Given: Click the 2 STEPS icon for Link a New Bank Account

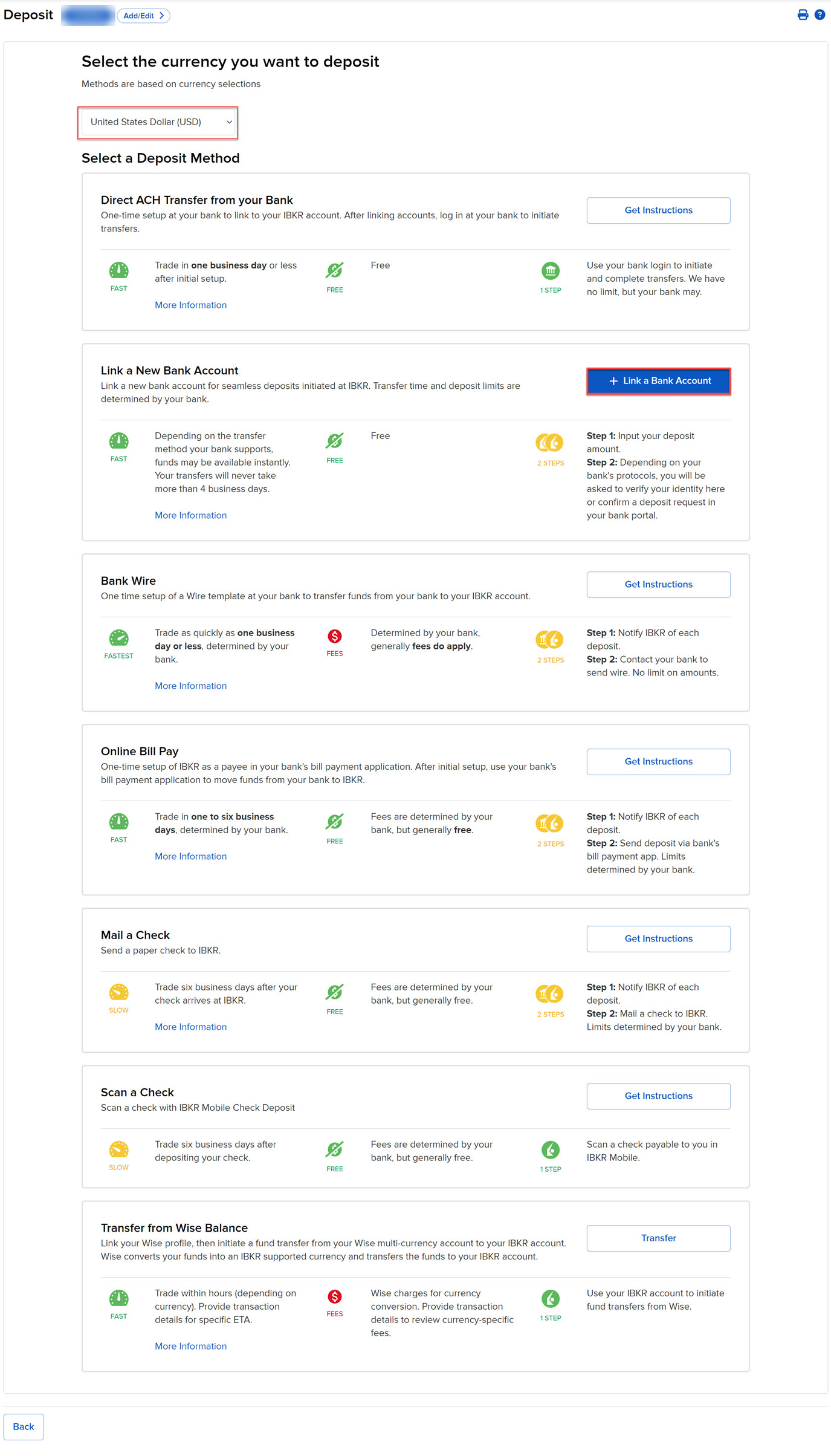Looking at the screenshot, I should [549, 443].
